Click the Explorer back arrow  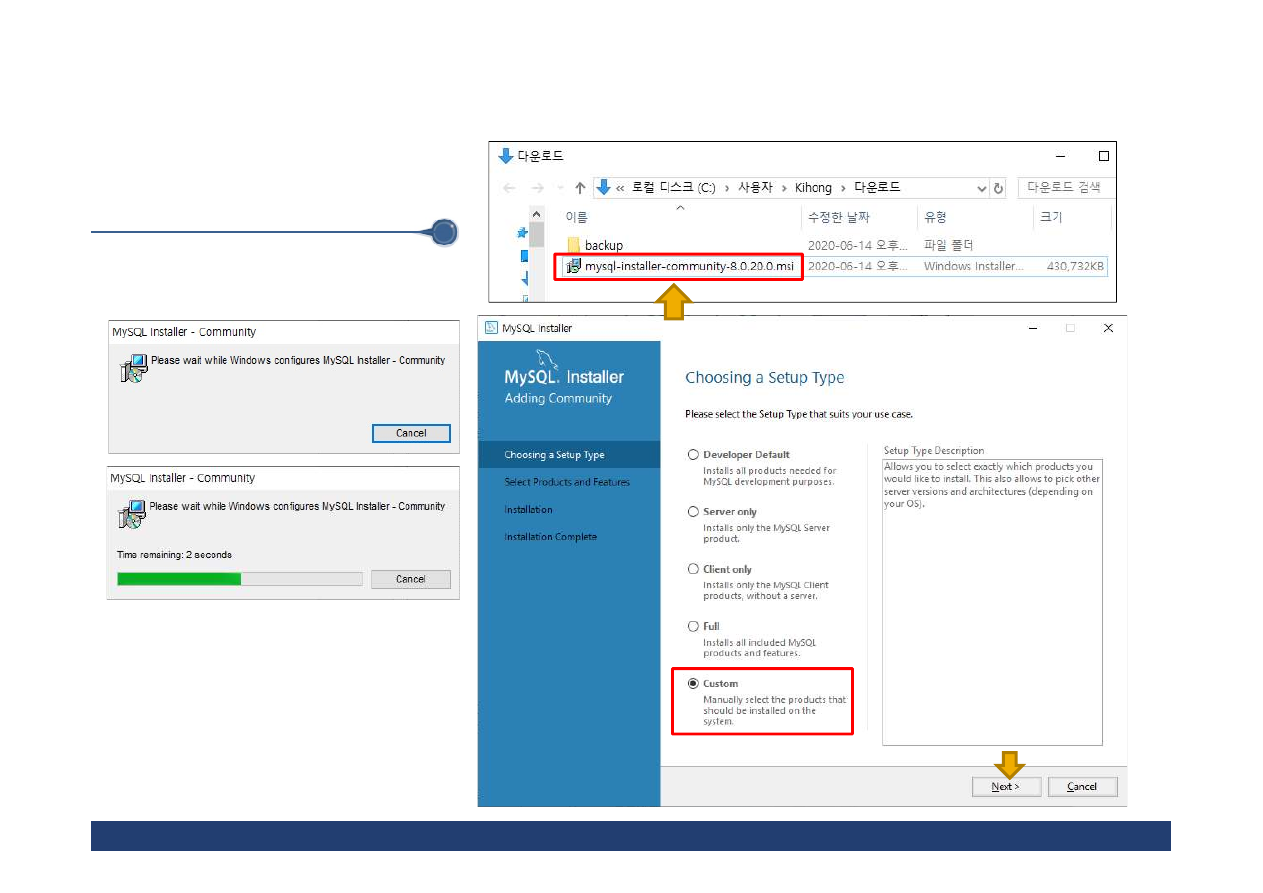pyautogui.click(x=509, y=188)
